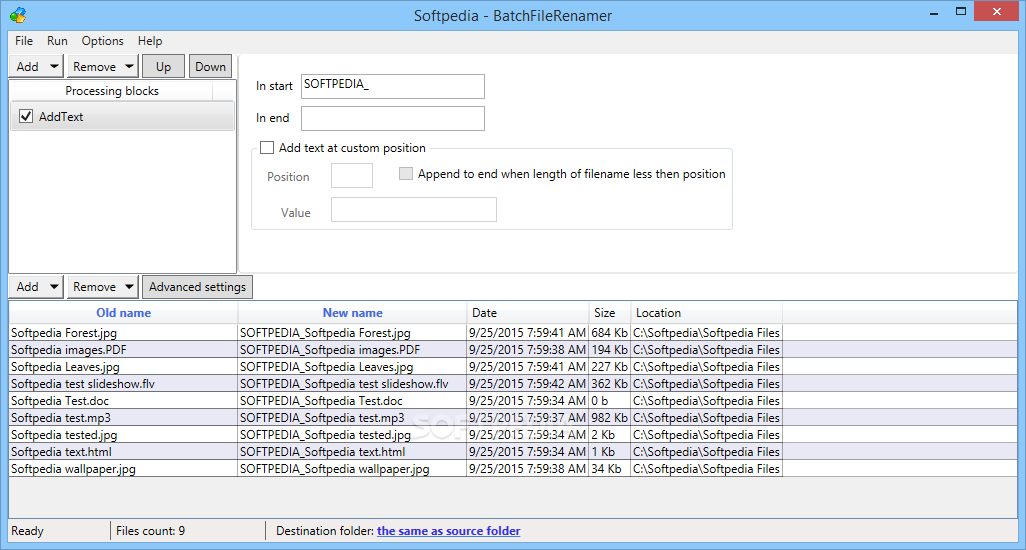Click the Processing blocks column header
Screen dimensions: 1026x550
click(111, 91)
